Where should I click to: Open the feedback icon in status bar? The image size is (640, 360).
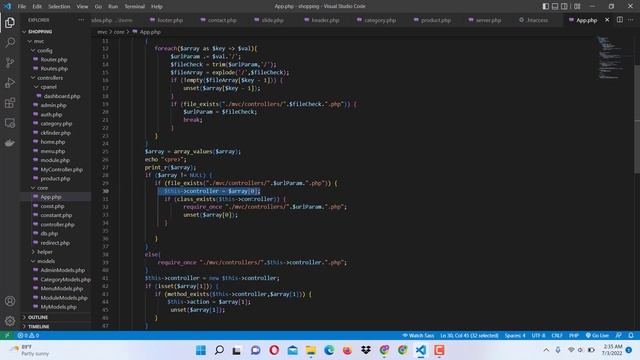pos(619,335)
